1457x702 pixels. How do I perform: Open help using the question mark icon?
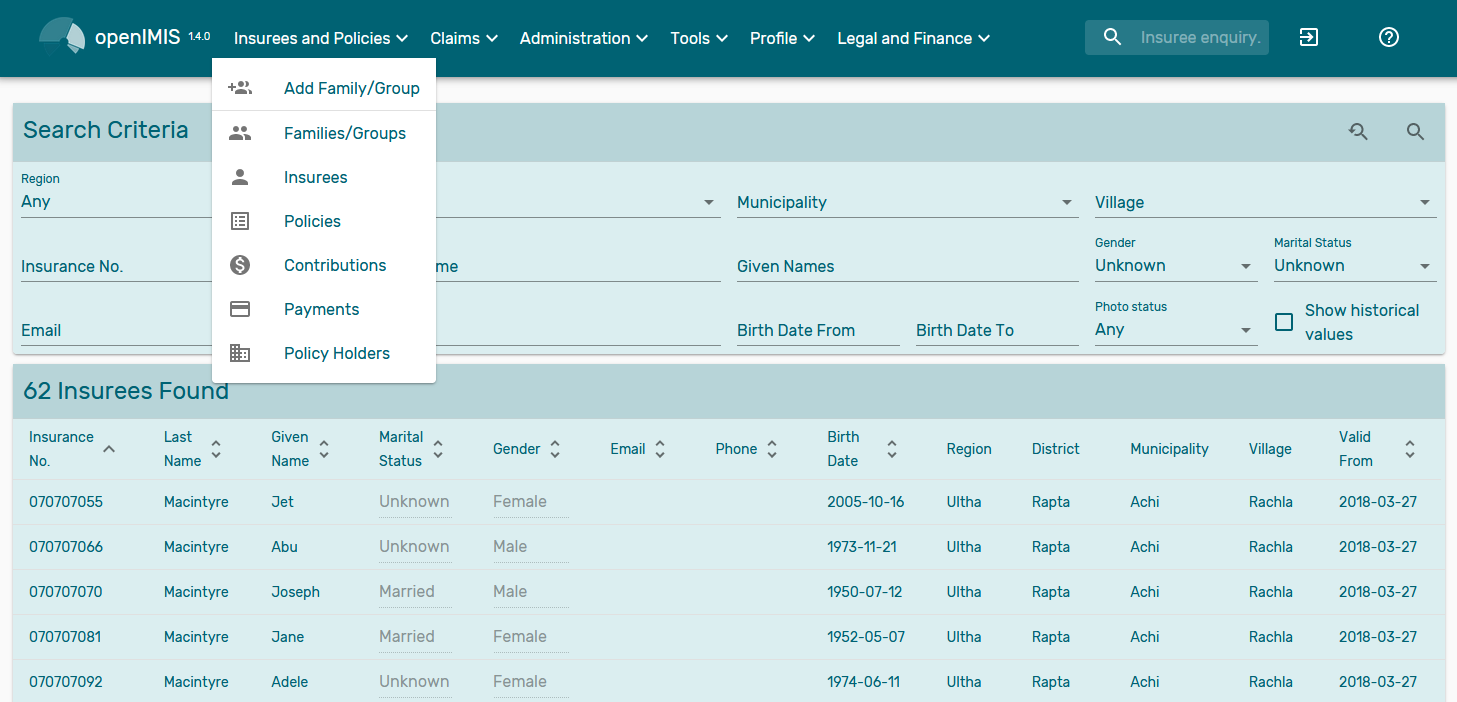pos(1388,37)
